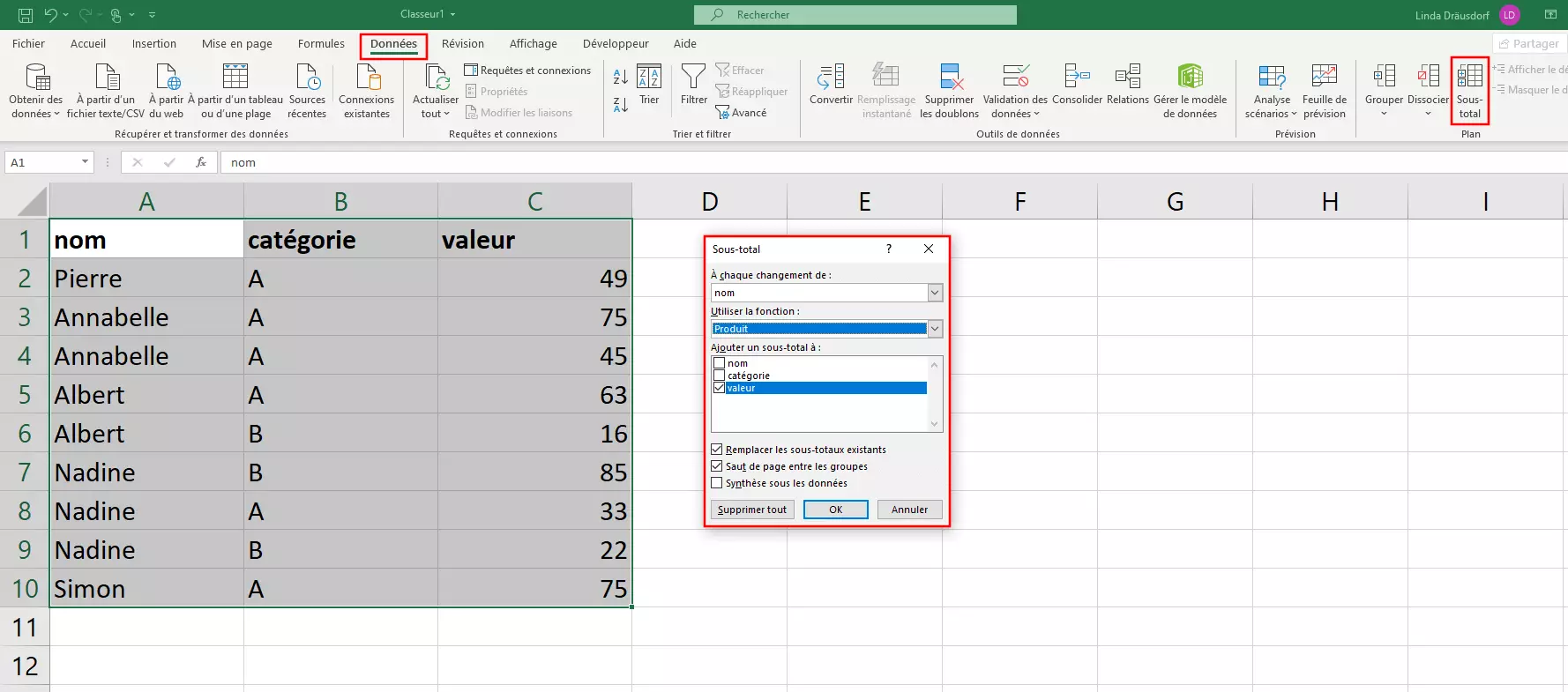Click the Undo arrow icon
Screen dimensions: 1568x692
51,15
